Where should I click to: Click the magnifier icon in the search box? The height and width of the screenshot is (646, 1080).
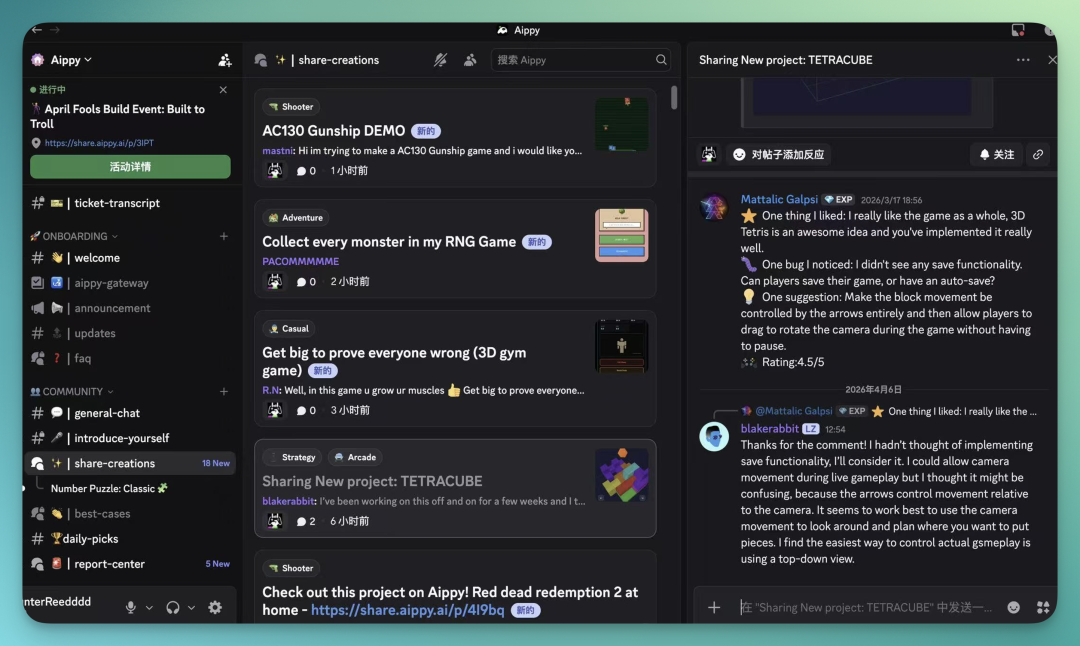click(661, 60)
